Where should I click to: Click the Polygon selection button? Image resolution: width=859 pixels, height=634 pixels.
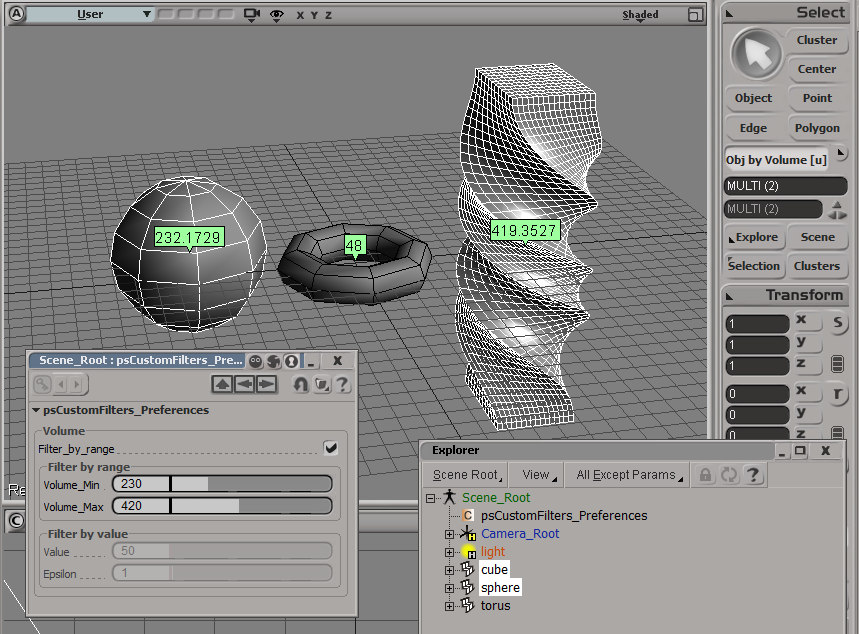[817, 128]
